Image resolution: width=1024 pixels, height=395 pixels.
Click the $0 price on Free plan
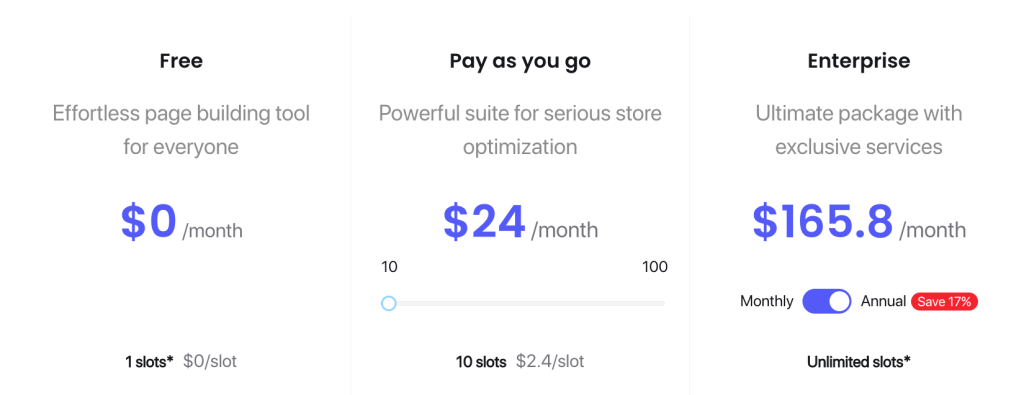point(149,221)
